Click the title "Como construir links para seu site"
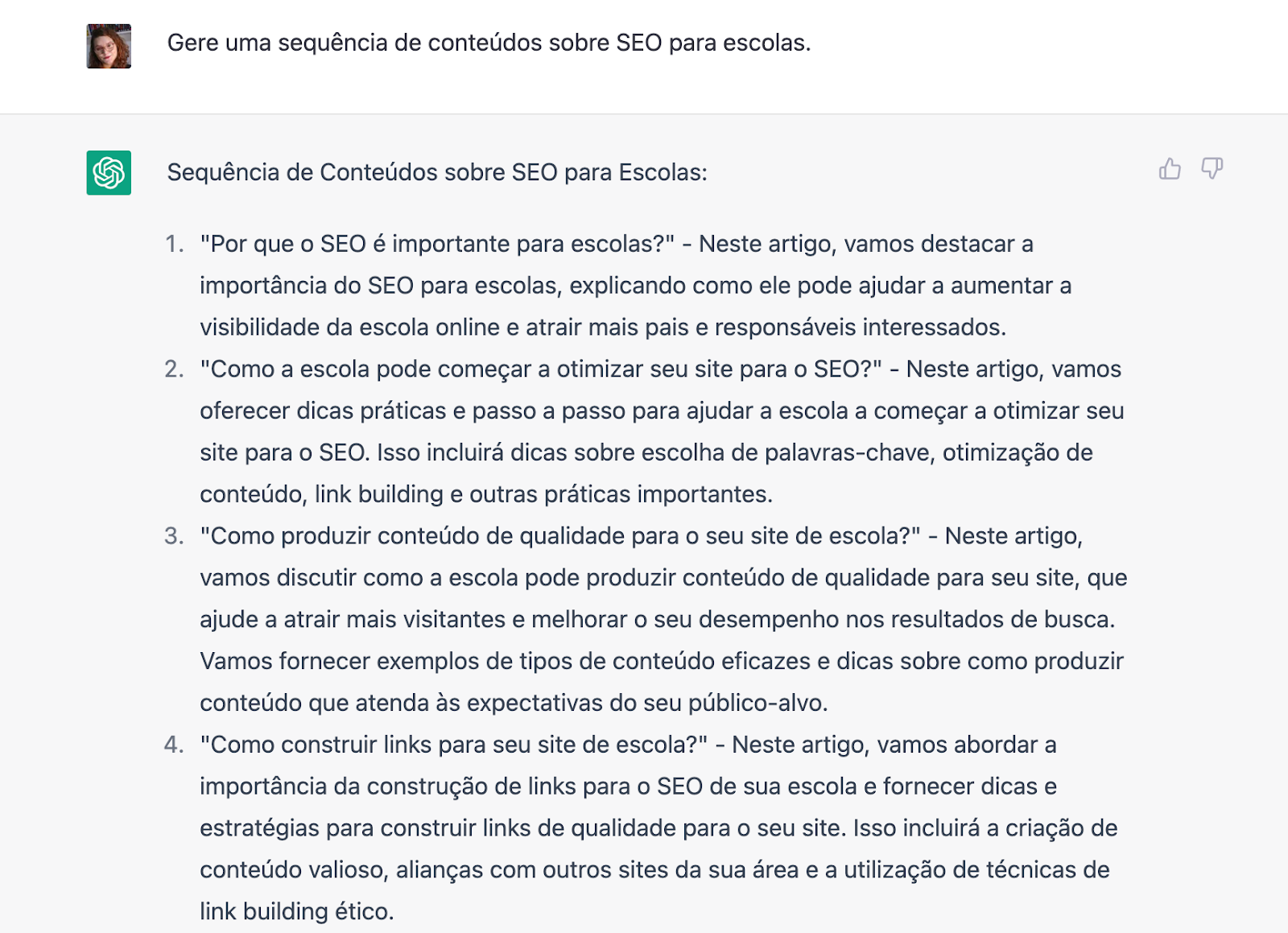The height and width of the screenshot is (933, 1288). 454,745
